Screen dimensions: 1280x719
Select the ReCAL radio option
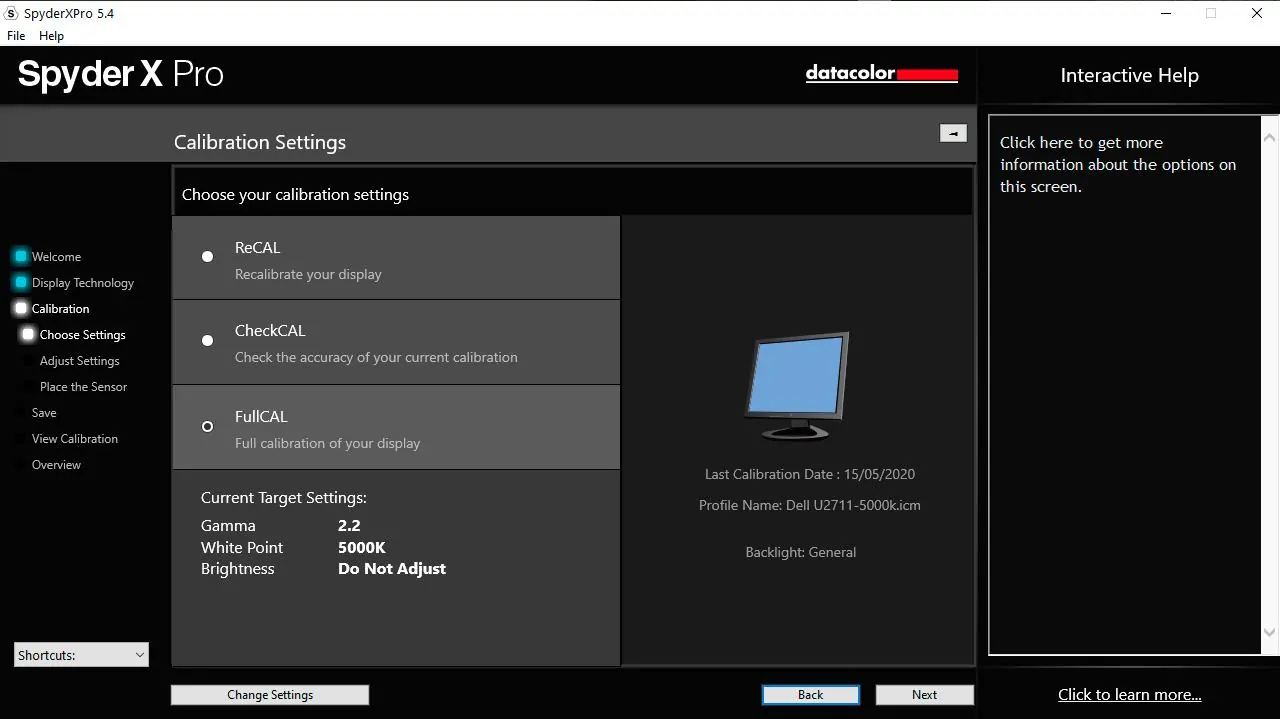tap(207, 256)
